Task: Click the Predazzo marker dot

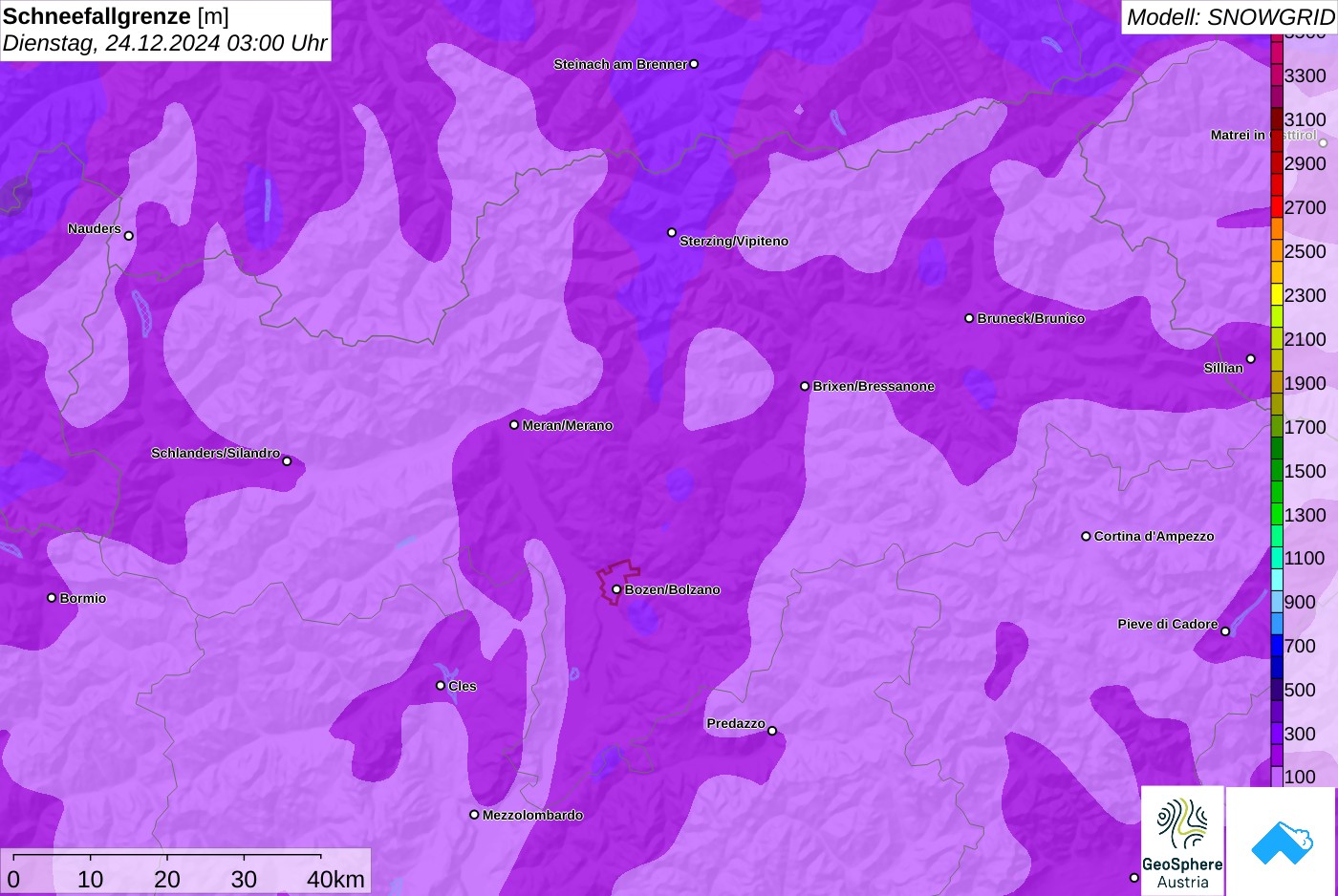Action: (772, 731)
